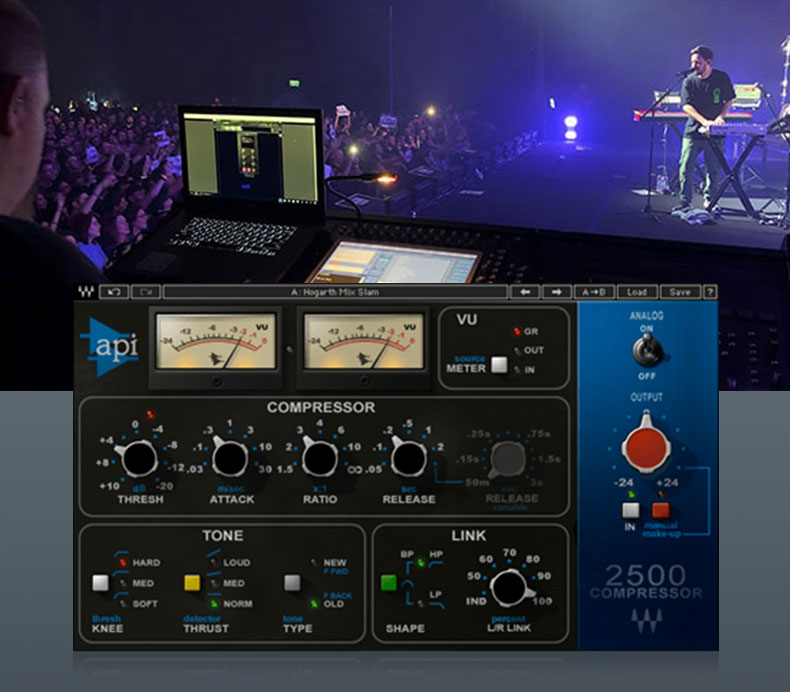790x692 pixels.
Task: Go to previous preset with left arrow
Action: point(525,292)
